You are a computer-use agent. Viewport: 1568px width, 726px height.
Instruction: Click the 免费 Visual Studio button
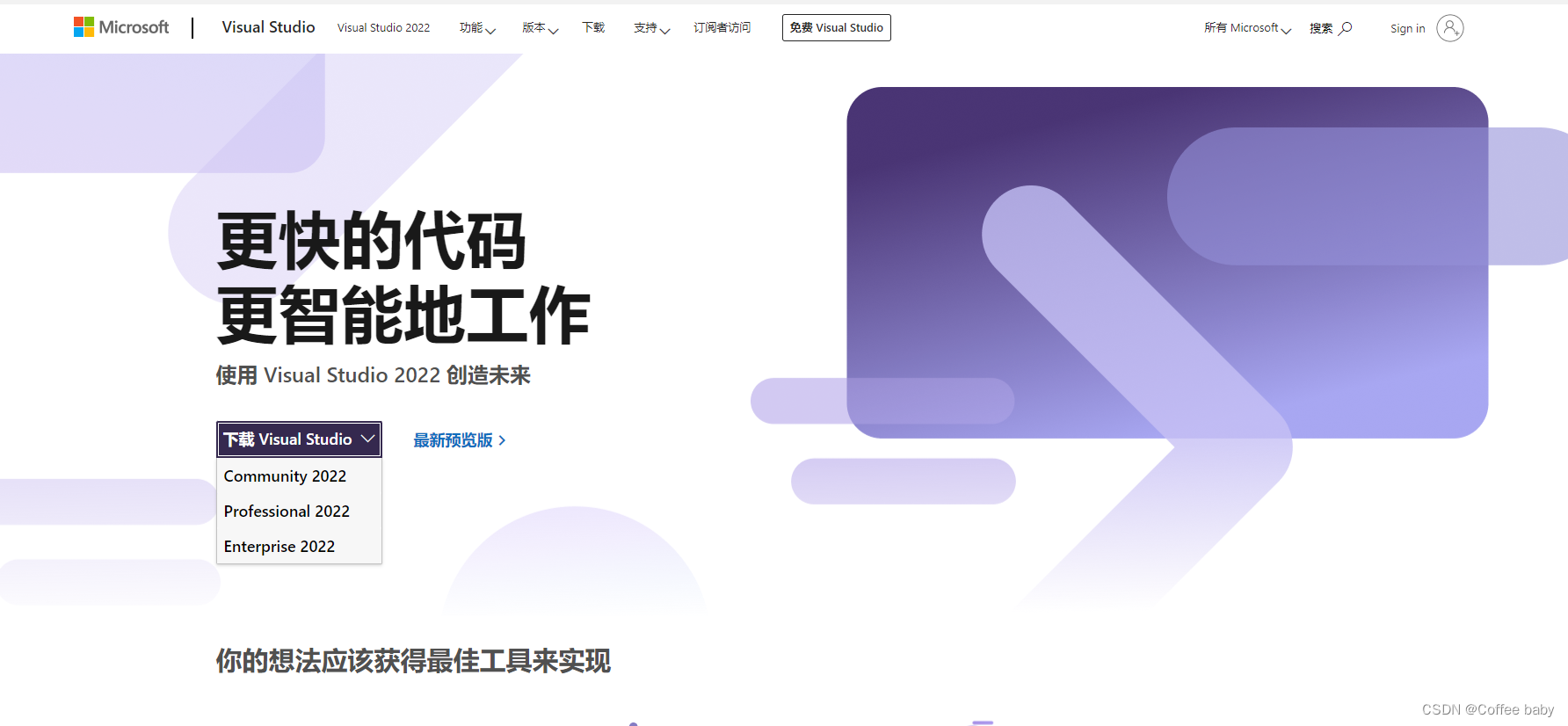coord(836,28)
